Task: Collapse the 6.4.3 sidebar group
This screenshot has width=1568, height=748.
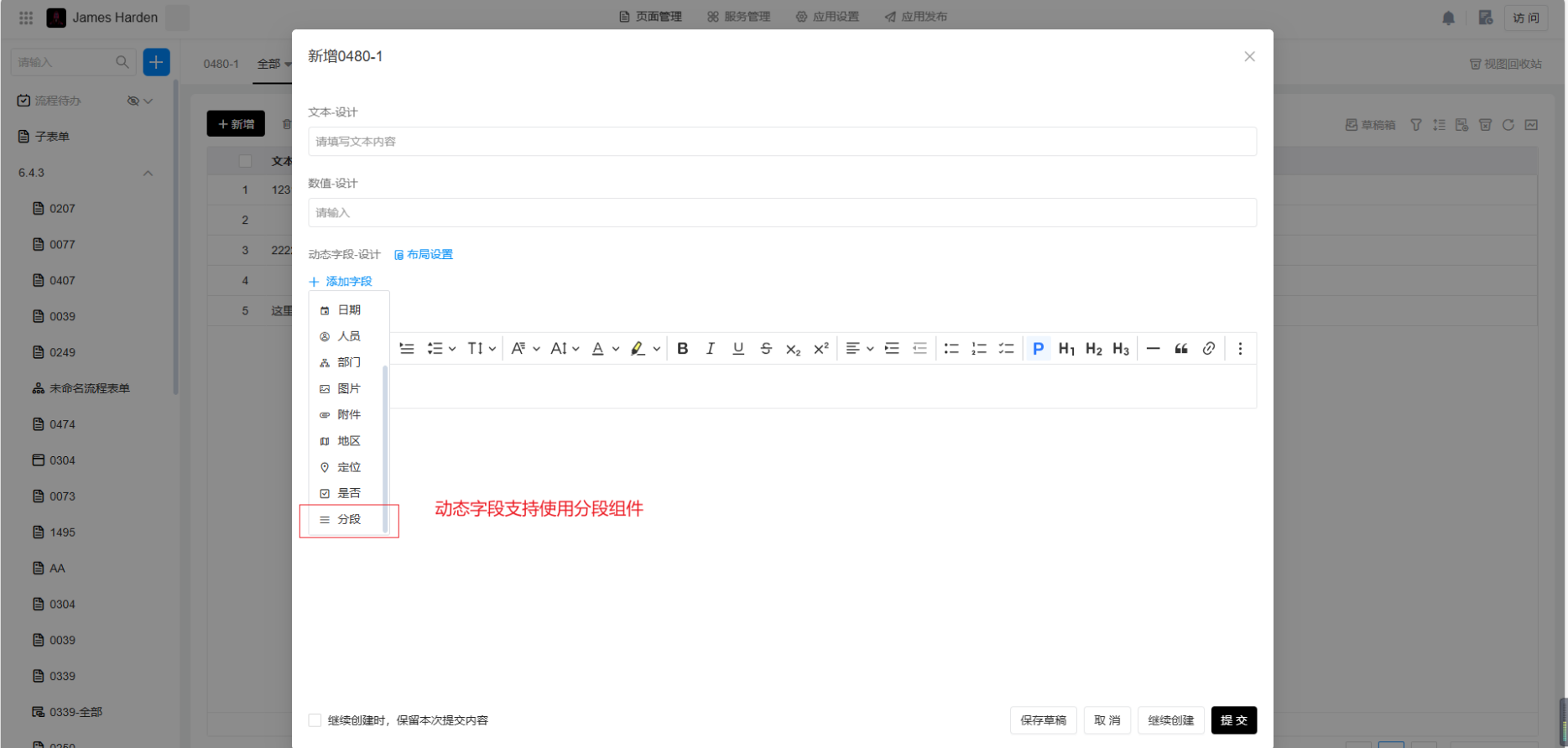Action: (148, 173)
